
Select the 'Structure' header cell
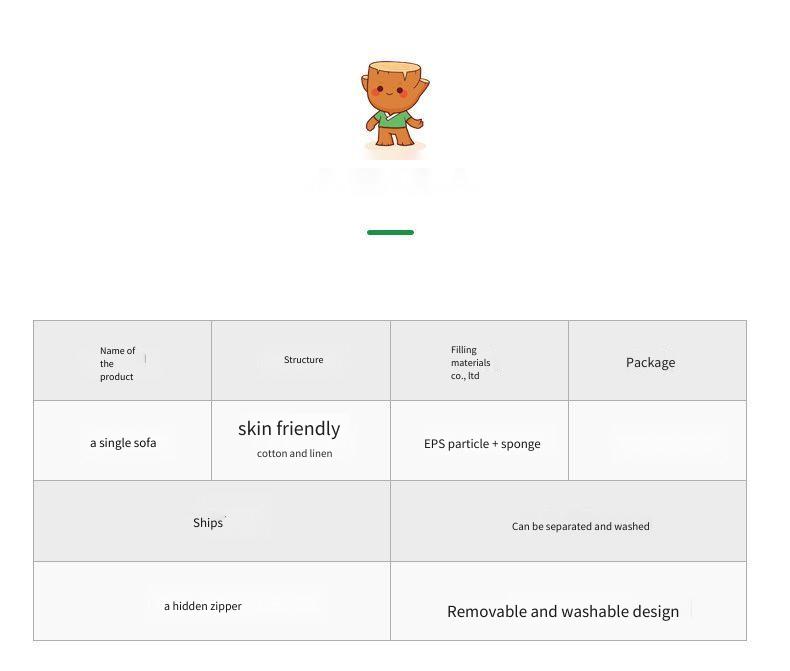pos(301,361)
